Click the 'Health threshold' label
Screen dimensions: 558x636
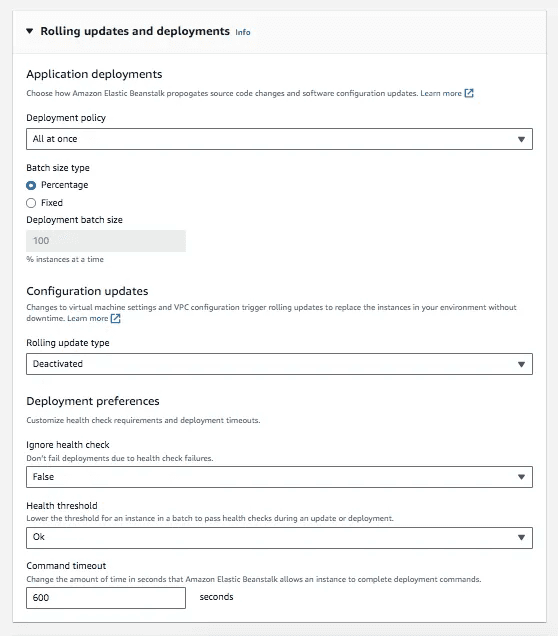62,506
